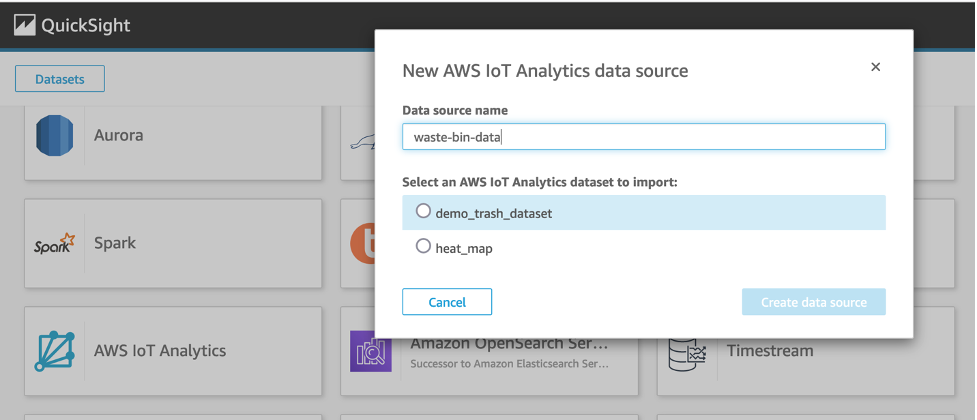
Task: Click the heat_map label text
Action: point(464,247)
